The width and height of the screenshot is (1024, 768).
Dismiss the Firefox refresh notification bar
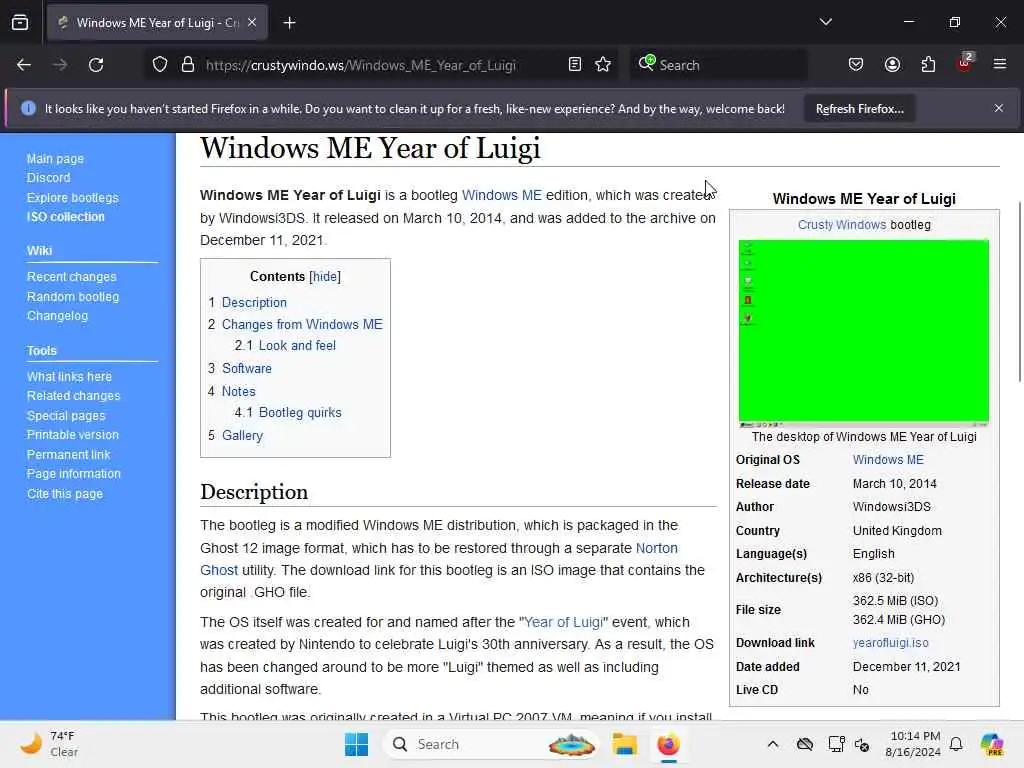coord(999,108)
